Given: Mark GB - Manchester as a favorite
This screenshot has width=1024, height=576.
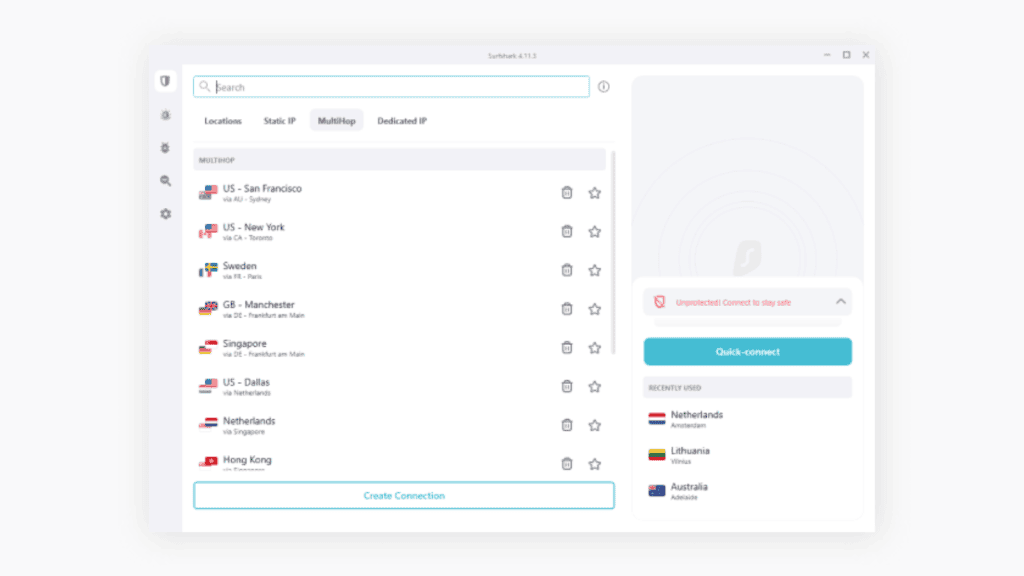Looking at the screenshot, I should tap(595, 309).
